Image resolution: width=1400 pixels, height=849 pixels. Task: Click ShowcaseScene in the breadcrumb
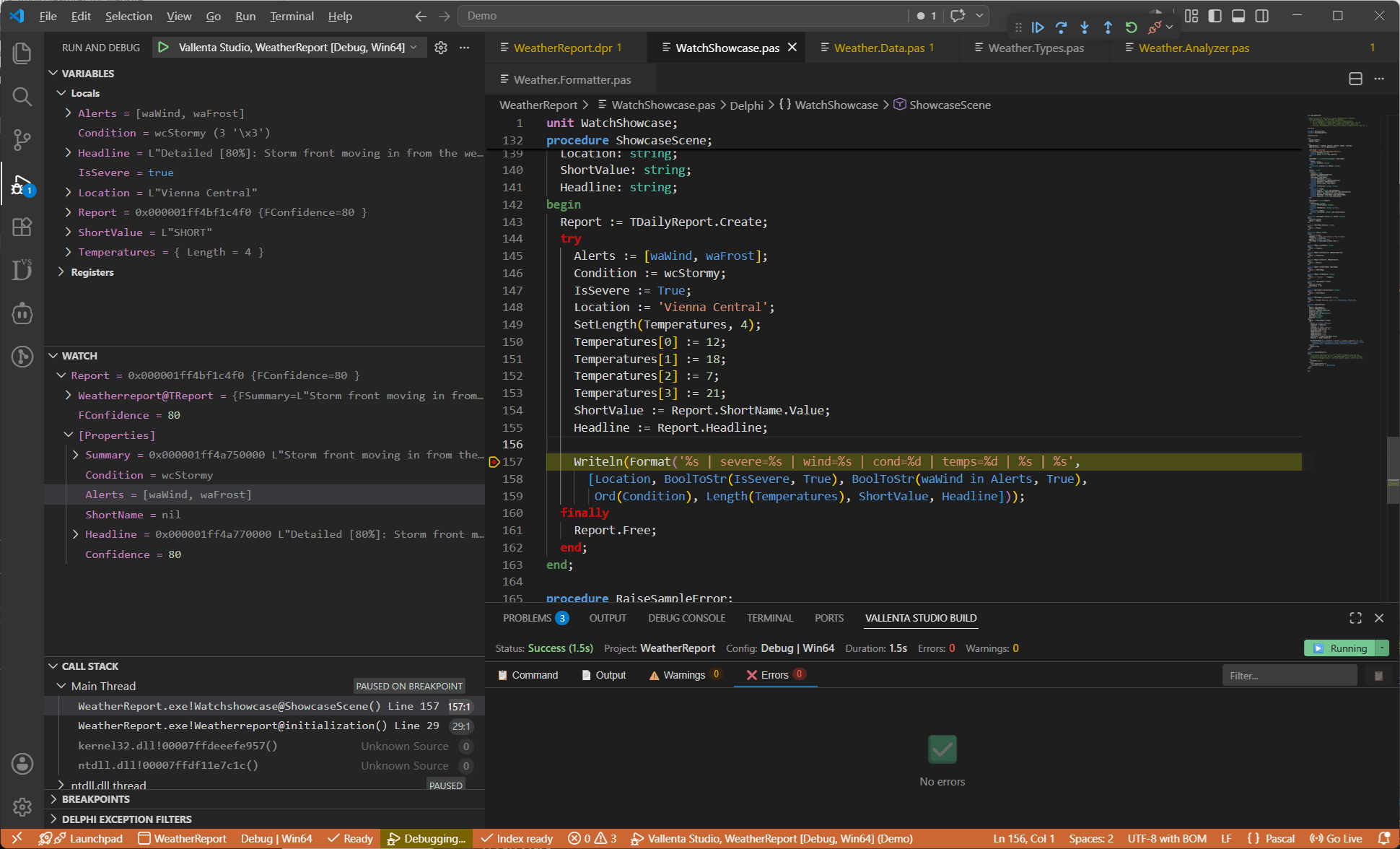point(949,105)
